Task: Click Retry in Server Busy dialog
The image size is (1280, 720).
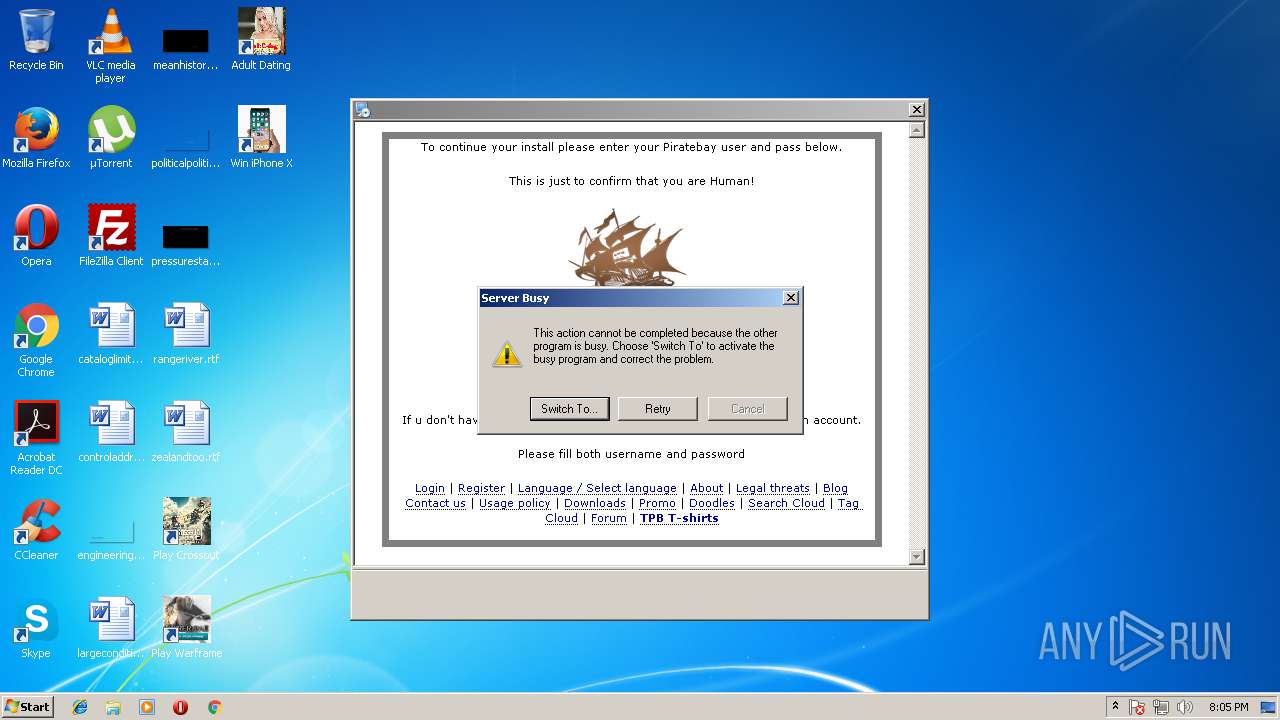Action: click(x=658, y=408)
